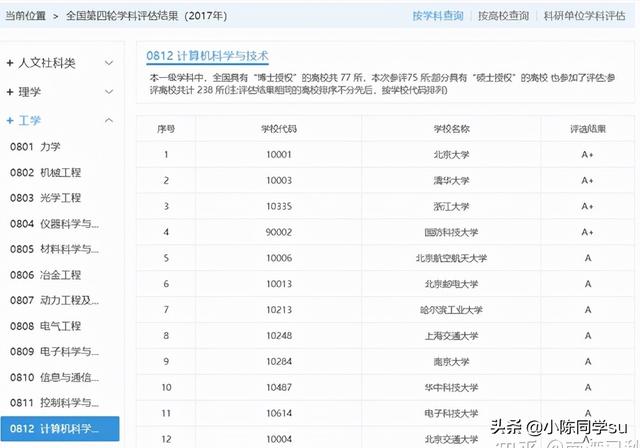Switch to the 按学科查询 tab
This screenshot has height=448, width=640.
point(437,17)
